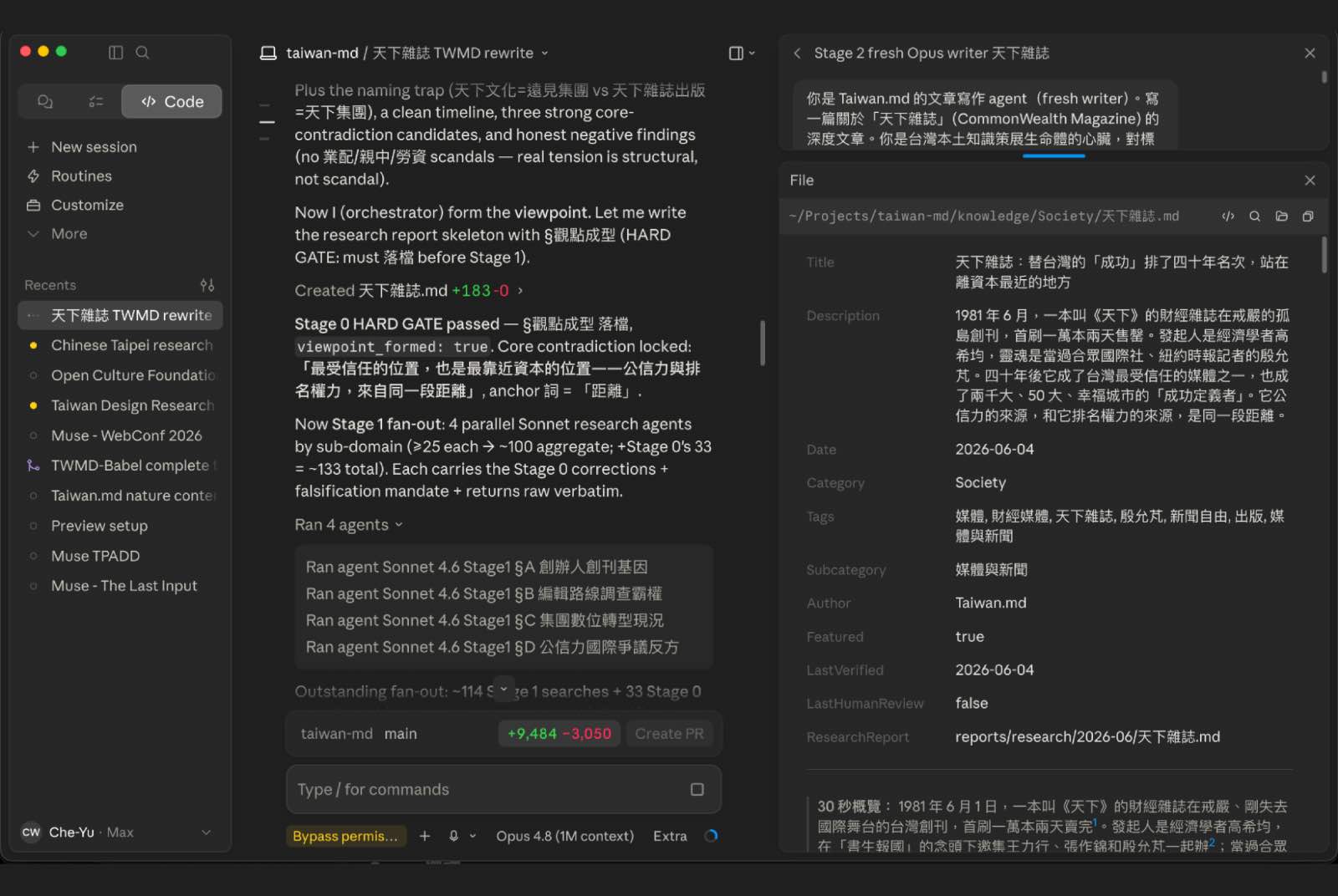Open the Recents filter options icon
This screenshot has width=1338, height=896.
coord(207,285)
